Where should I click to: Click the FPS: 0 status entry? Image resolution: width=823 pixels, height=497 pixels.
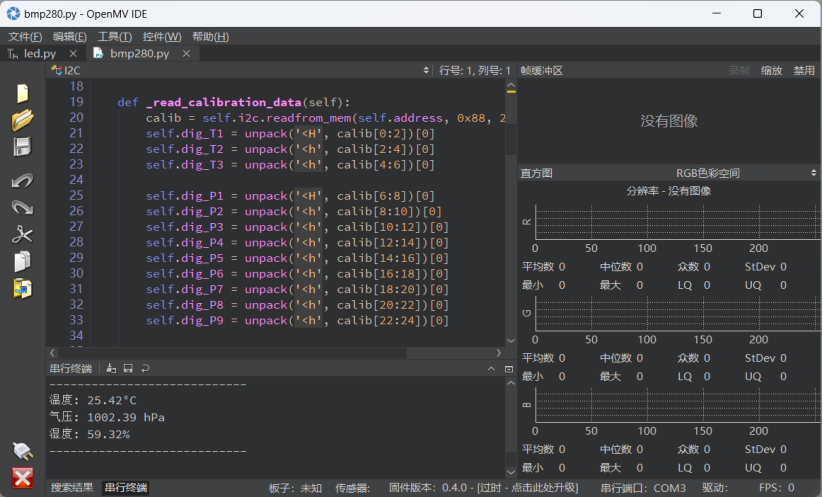(776, 488)
